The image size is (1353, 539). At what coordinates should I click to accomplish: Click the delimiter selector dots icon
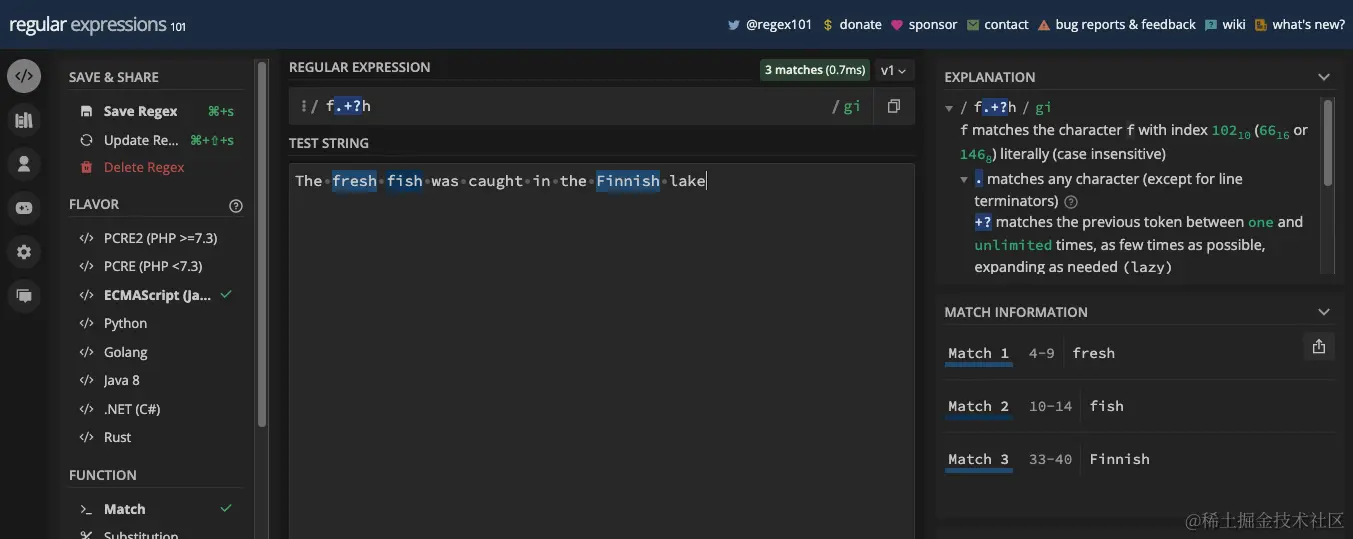pyautogui.click(x=303, y=106)
